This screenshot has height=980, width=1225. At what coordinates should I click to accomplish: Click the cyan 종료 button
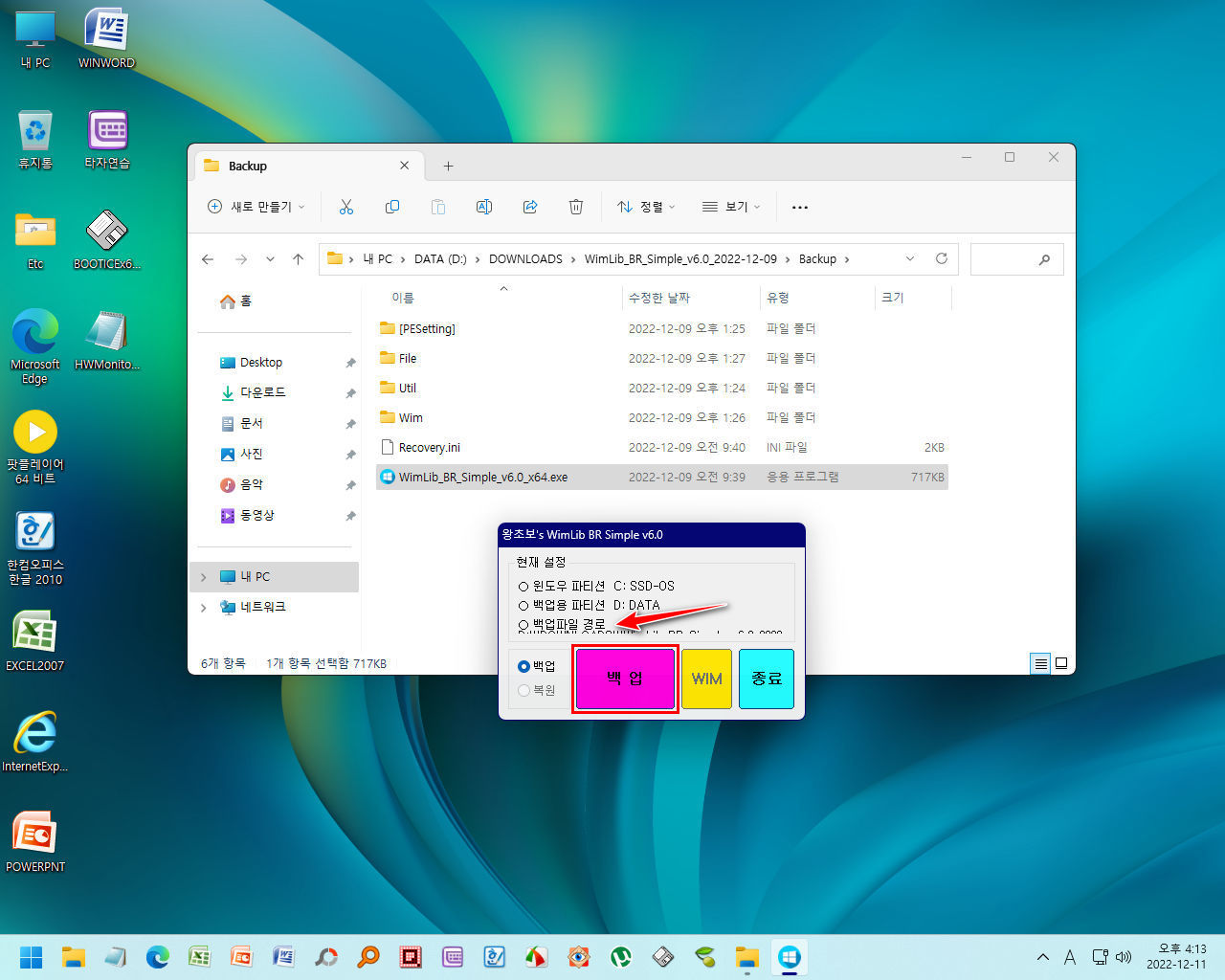tap(767, 679)
